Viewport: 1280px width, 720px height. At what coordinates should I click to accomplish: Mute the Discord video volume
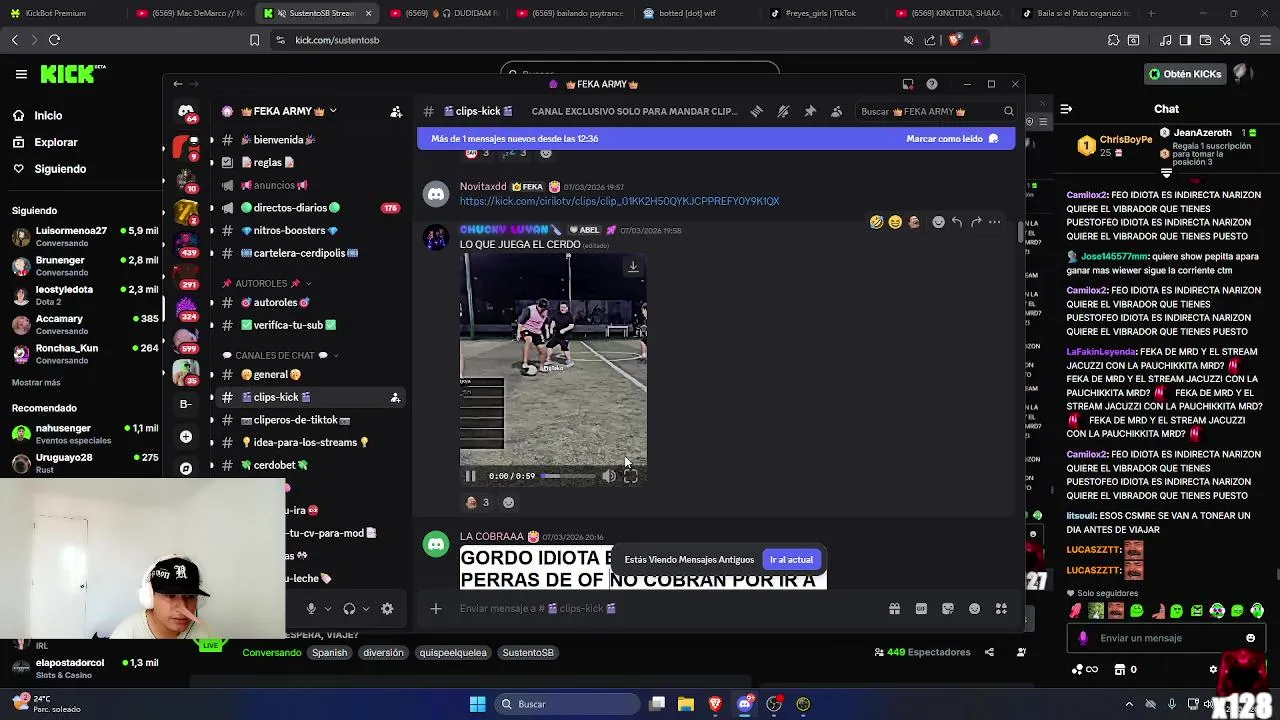609,476
